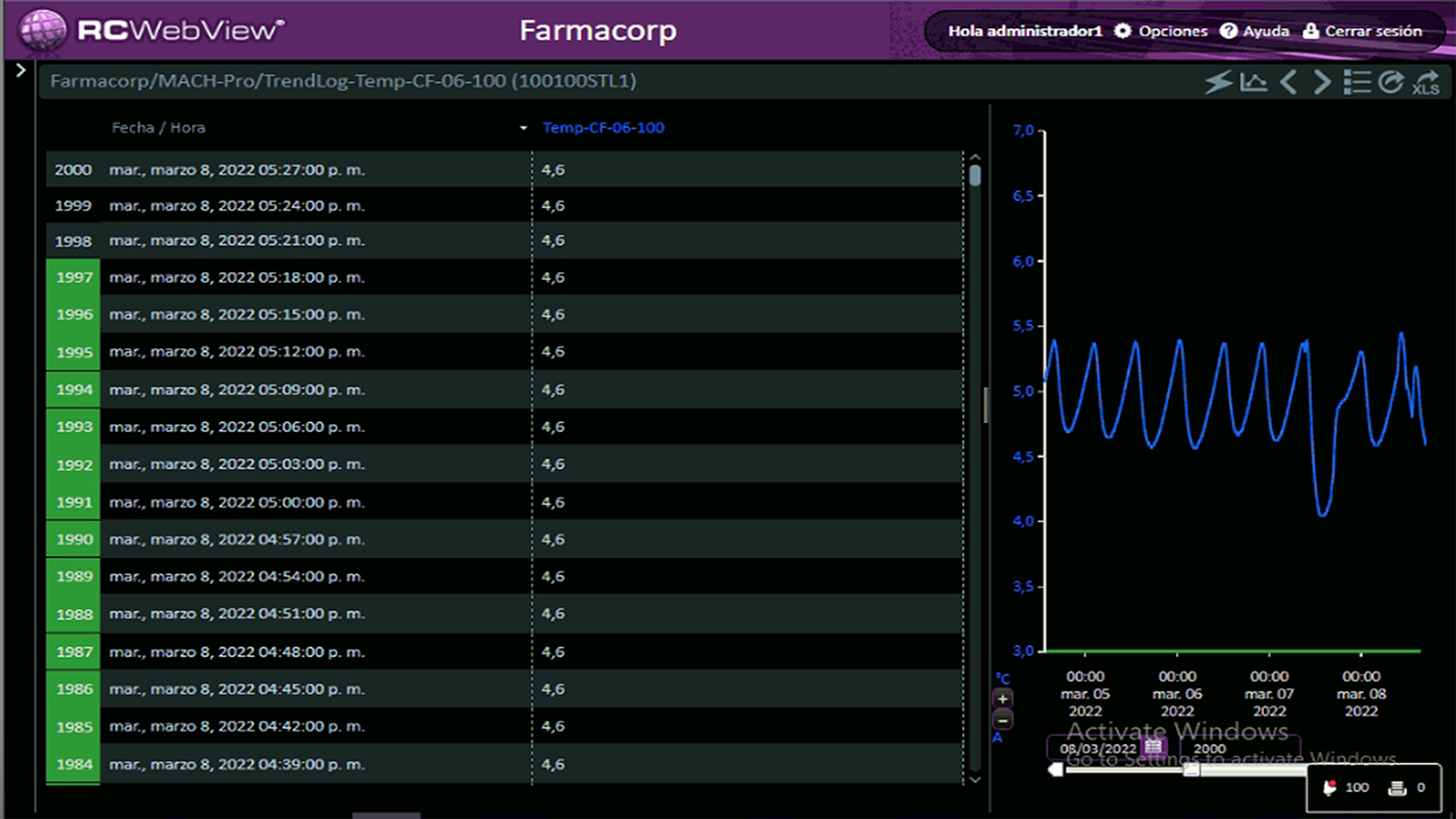Select row 1990 at 04:57:00 p. m.
The width and height of the screenshot is (1456, 819).
point(505,540)
